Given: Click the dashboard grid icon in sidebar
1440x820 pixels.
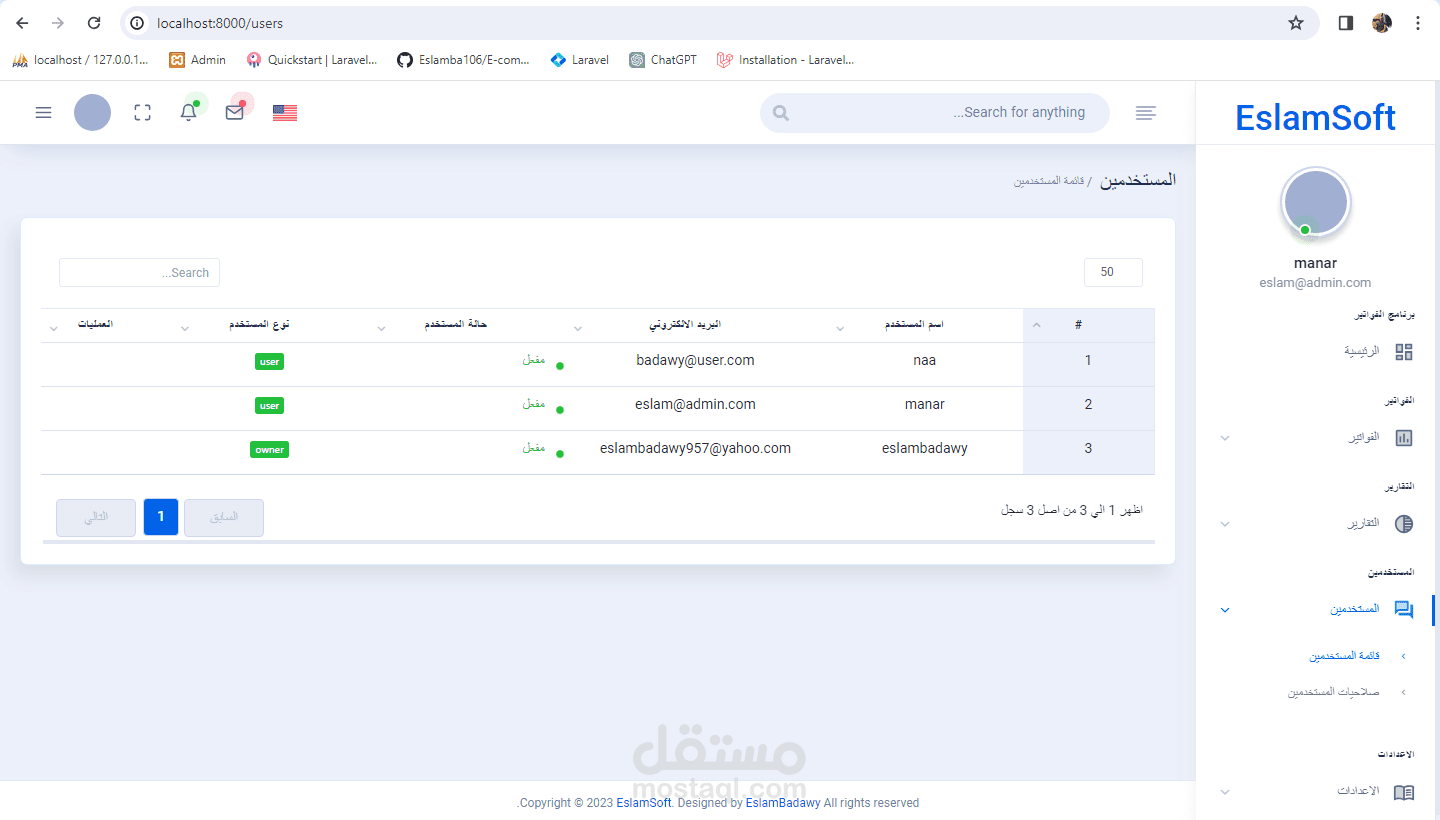Looking at the screenshot, I should pos(1404,352).
